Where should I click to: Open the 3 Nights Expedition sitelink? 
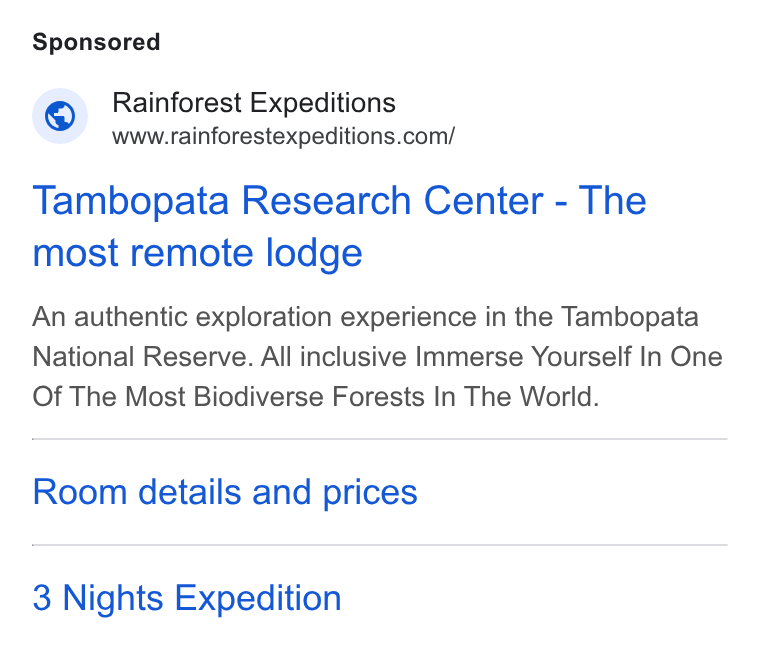click(x=187, y=598)
